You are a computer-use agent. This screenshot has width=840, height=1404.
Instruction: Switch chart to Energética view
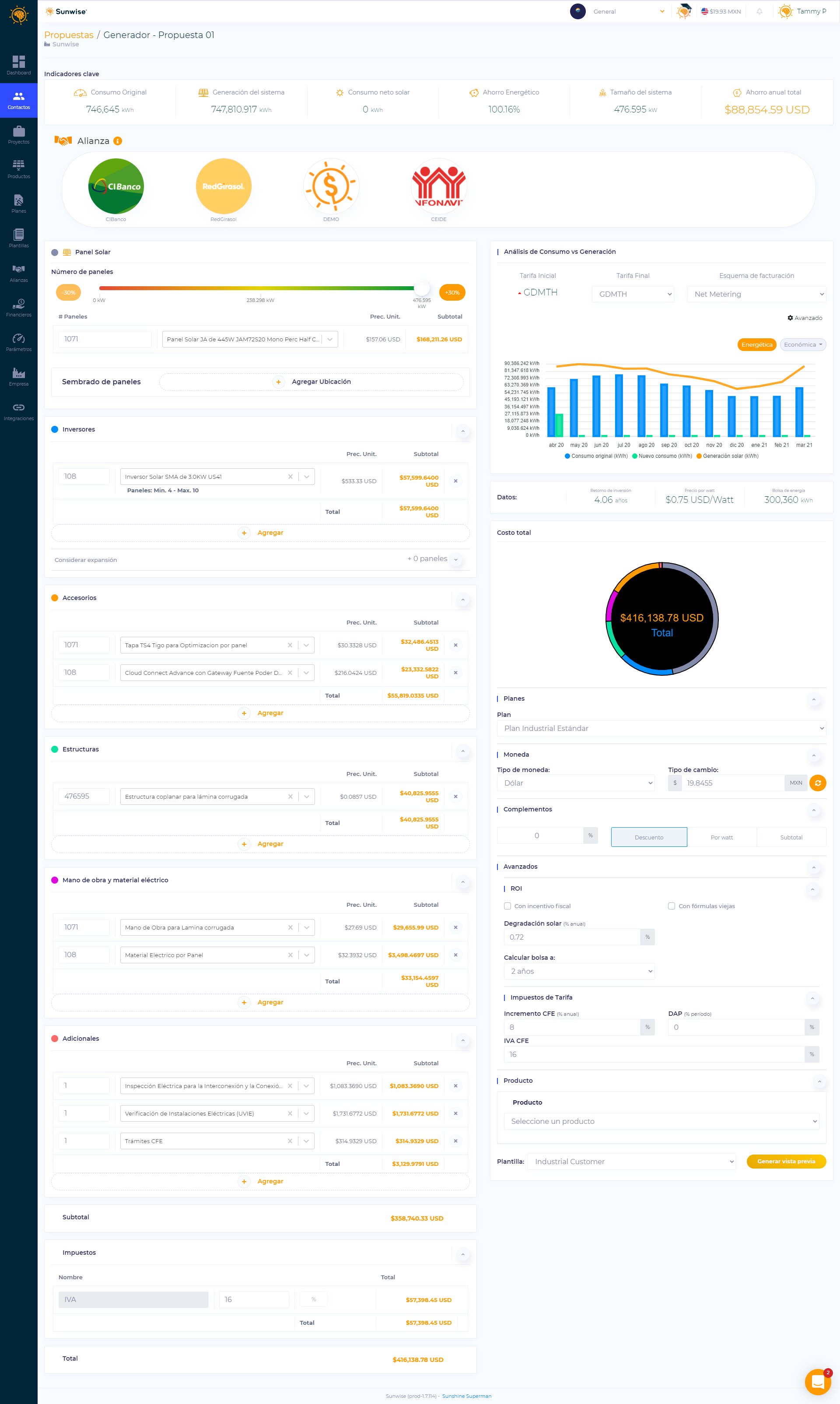coord(757,344)
